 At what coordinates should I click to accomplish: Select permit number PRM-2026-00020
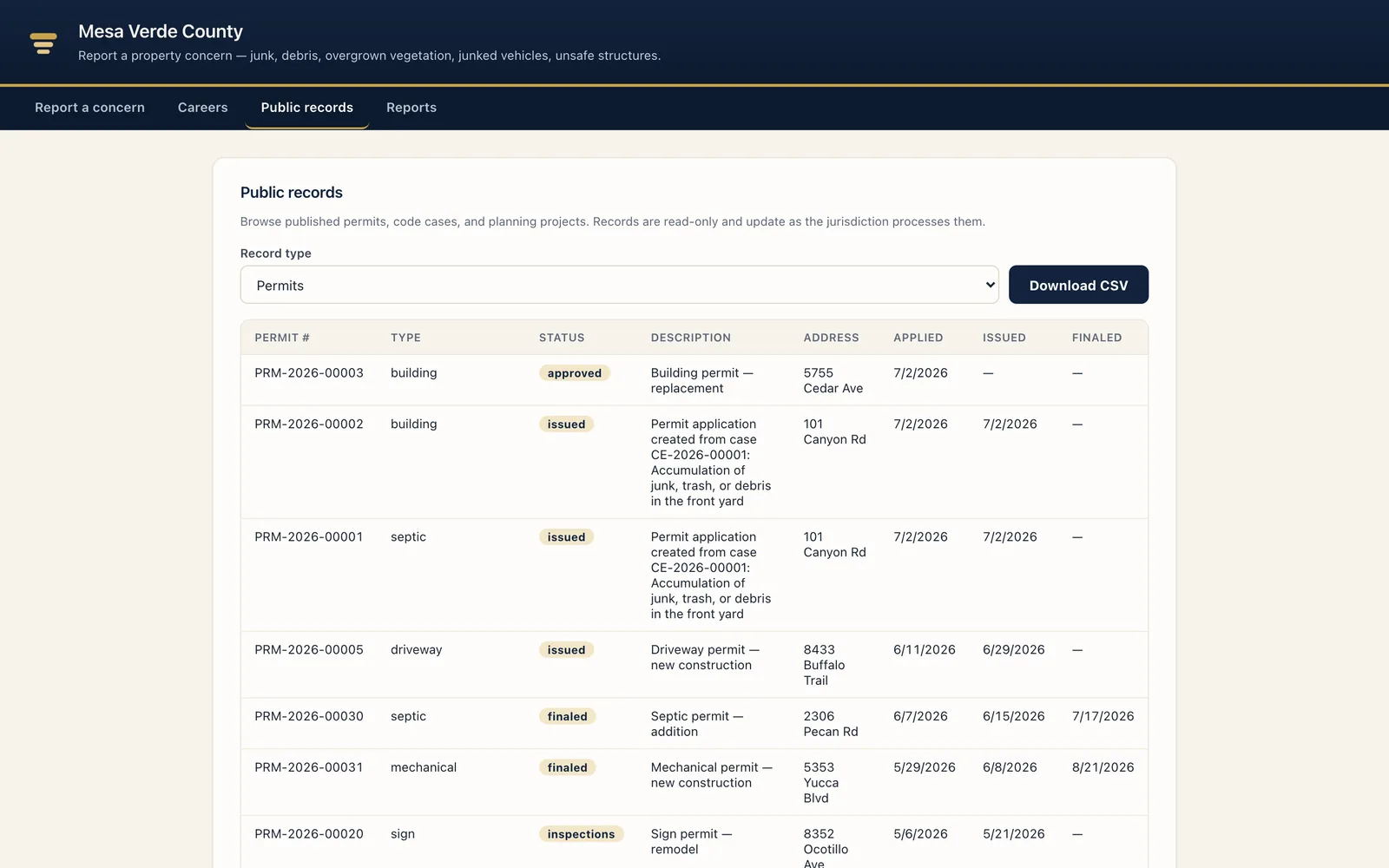pyautogui.click(x=309, y=834)
